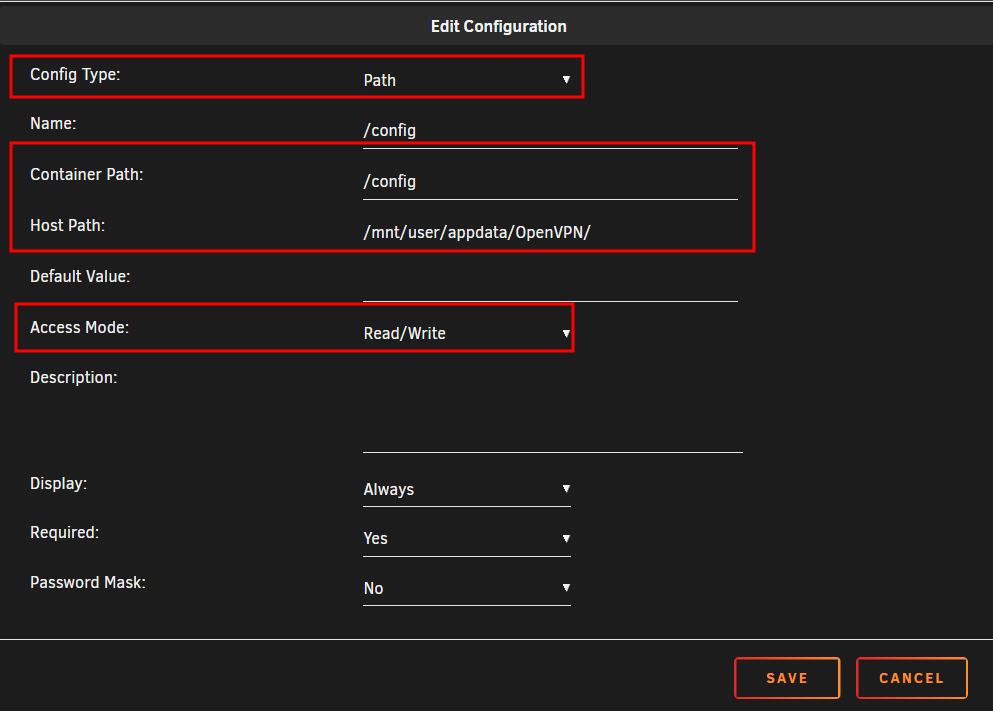Click the Config Type label
Screen dimensions: 993x711
click(75, 75)
